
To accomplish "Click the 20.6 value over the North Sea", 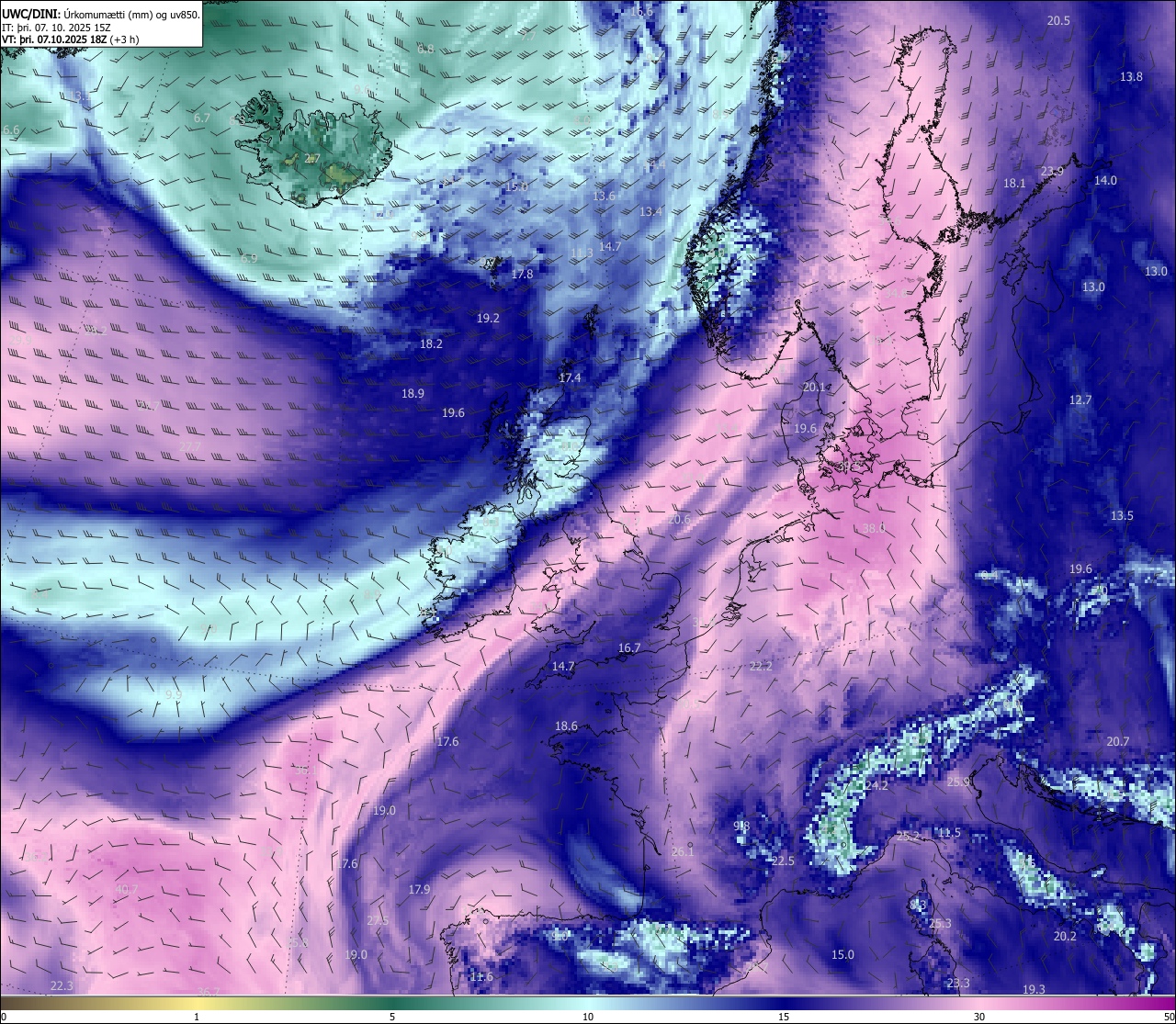I will [679, 519].
